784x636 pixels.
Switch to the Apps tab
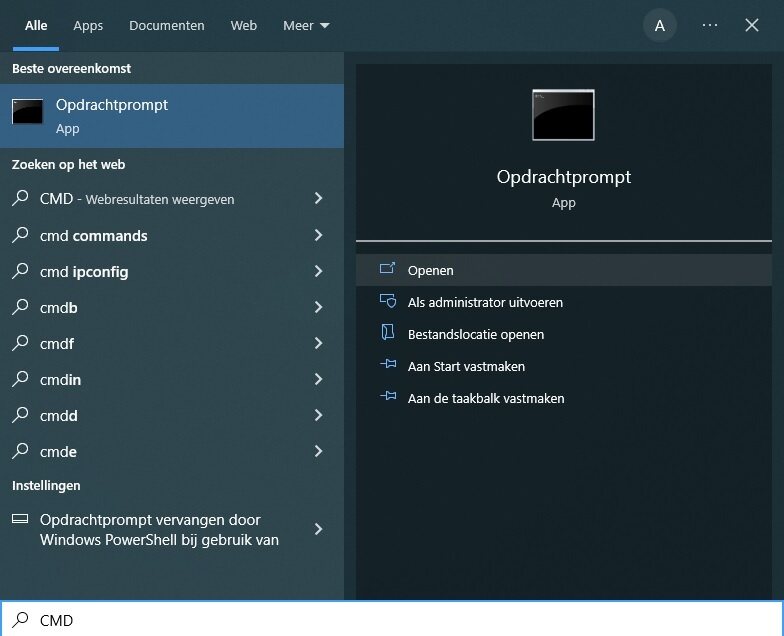(x=88, y=26)
